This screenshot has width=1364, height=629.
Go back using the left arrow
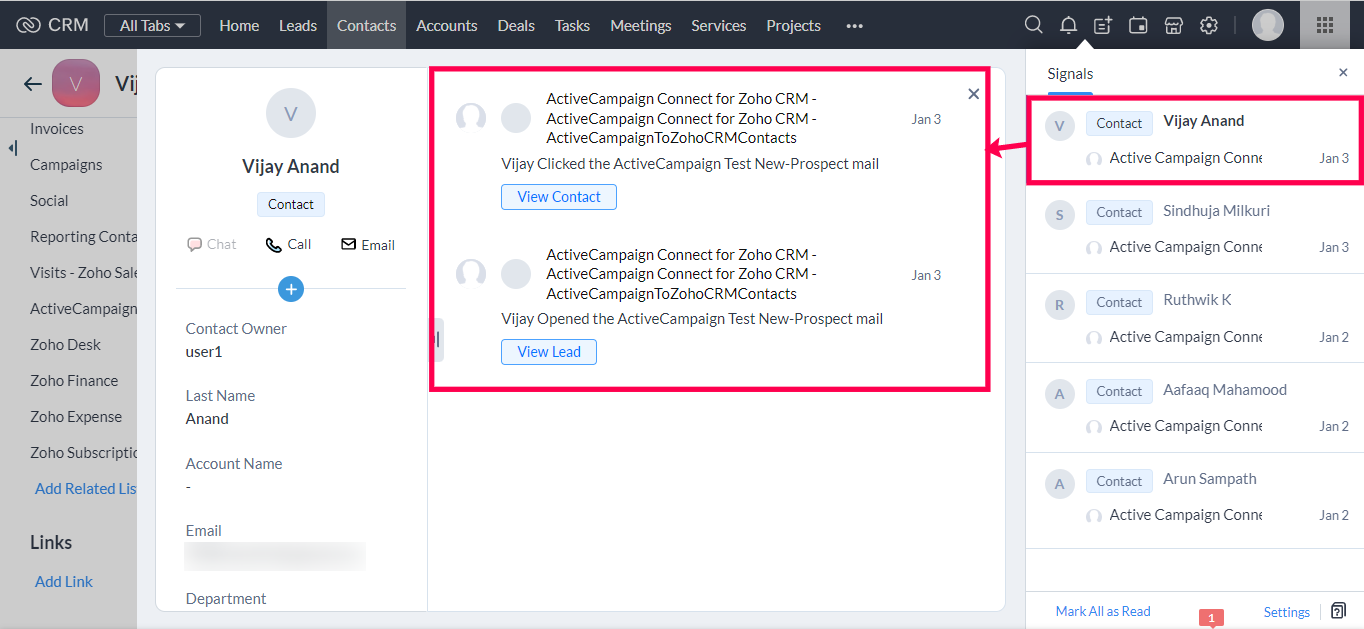[32, 84]
